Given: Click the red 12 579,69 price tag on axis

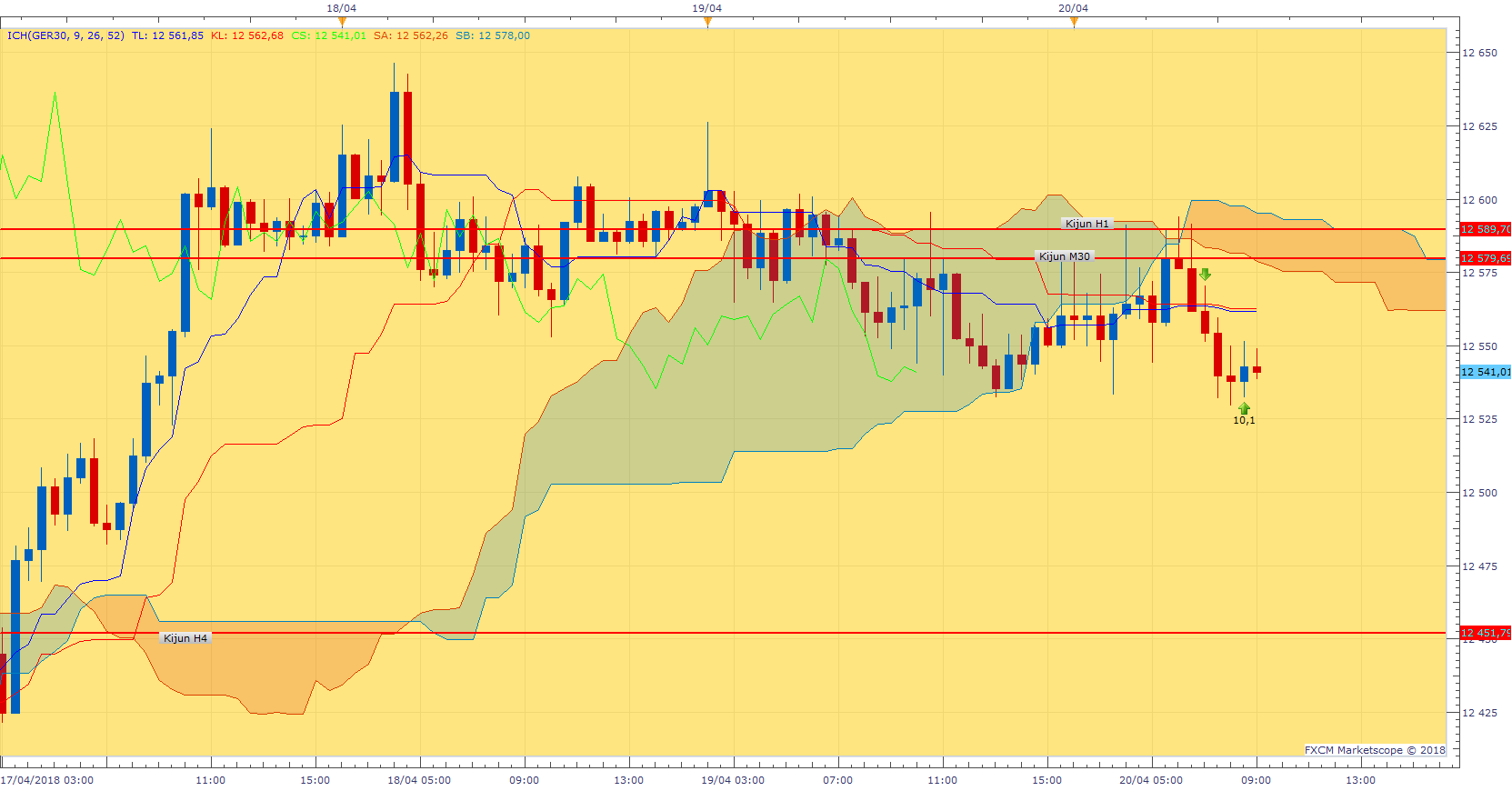Looking at the screenshot, I should coord(1486,258).
